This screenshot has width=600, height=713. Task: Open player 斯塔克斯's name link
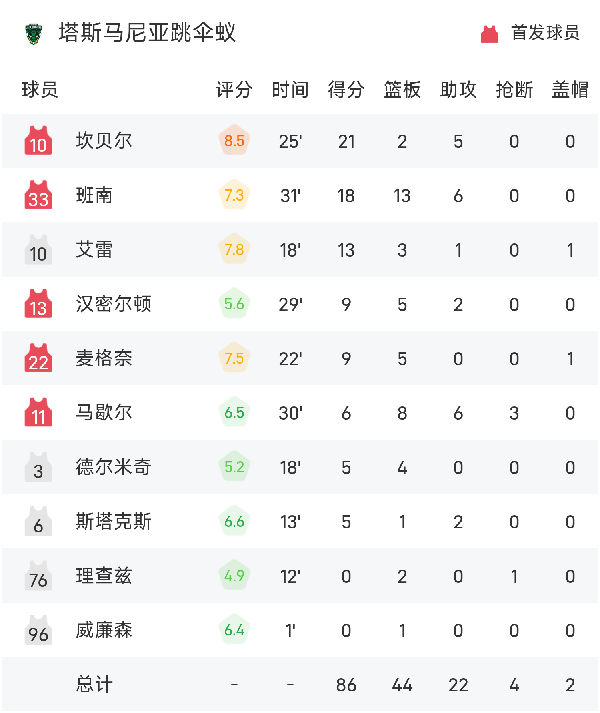(114, 521)
